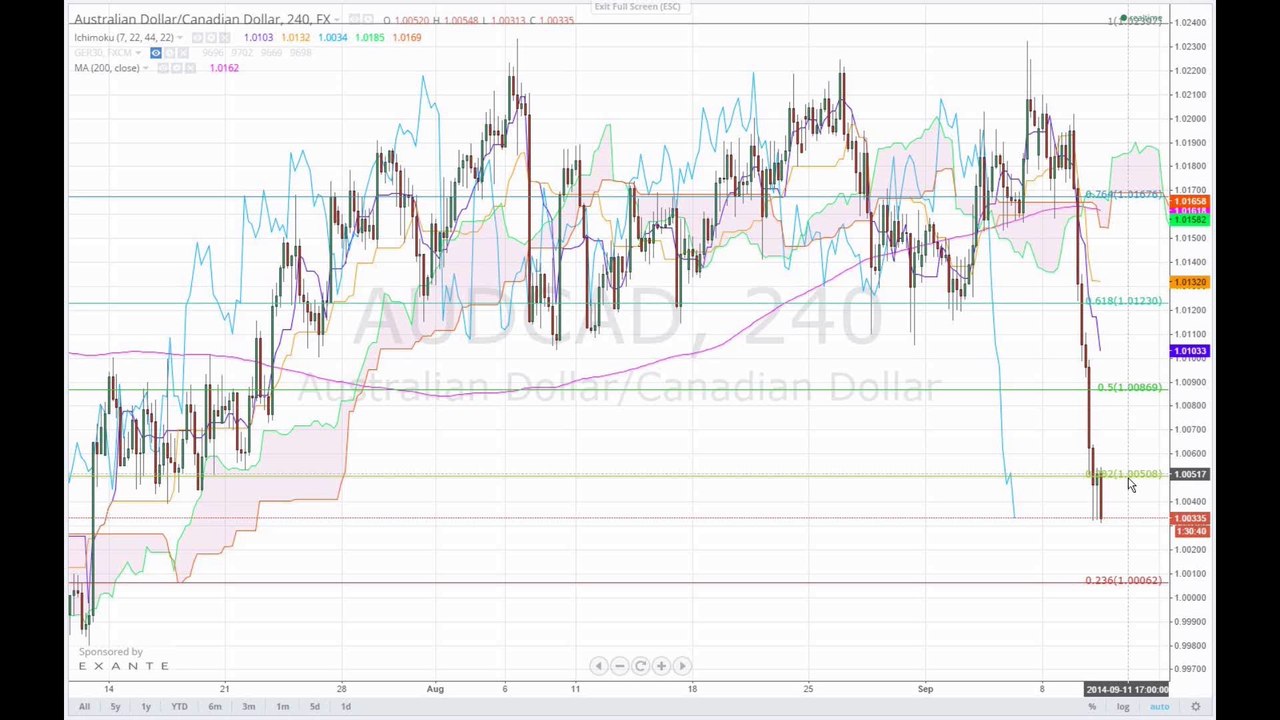
Task: Select the 6m time range
Action: pyautogui.click(x=215, y=707)
